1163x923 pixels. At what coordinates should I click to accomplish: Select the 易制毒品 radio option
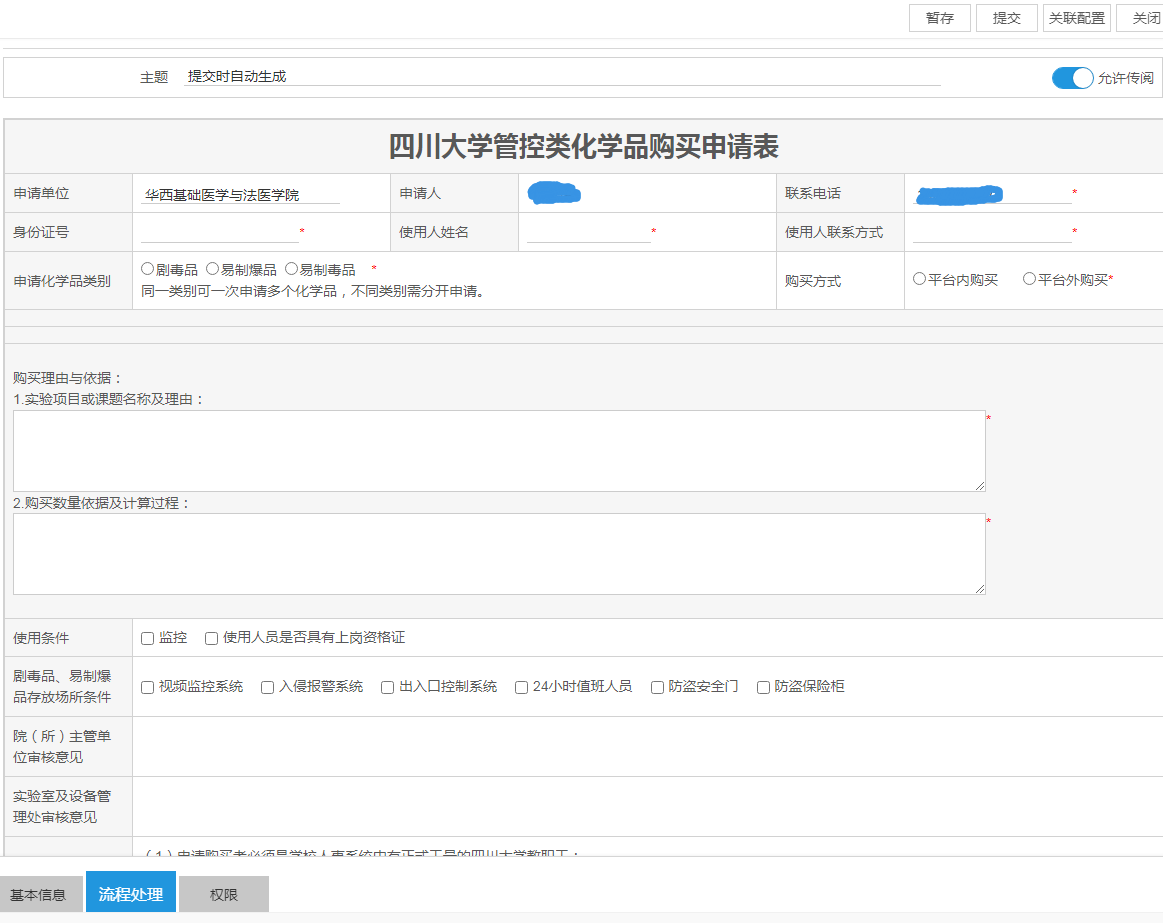[x=291, y=269]
